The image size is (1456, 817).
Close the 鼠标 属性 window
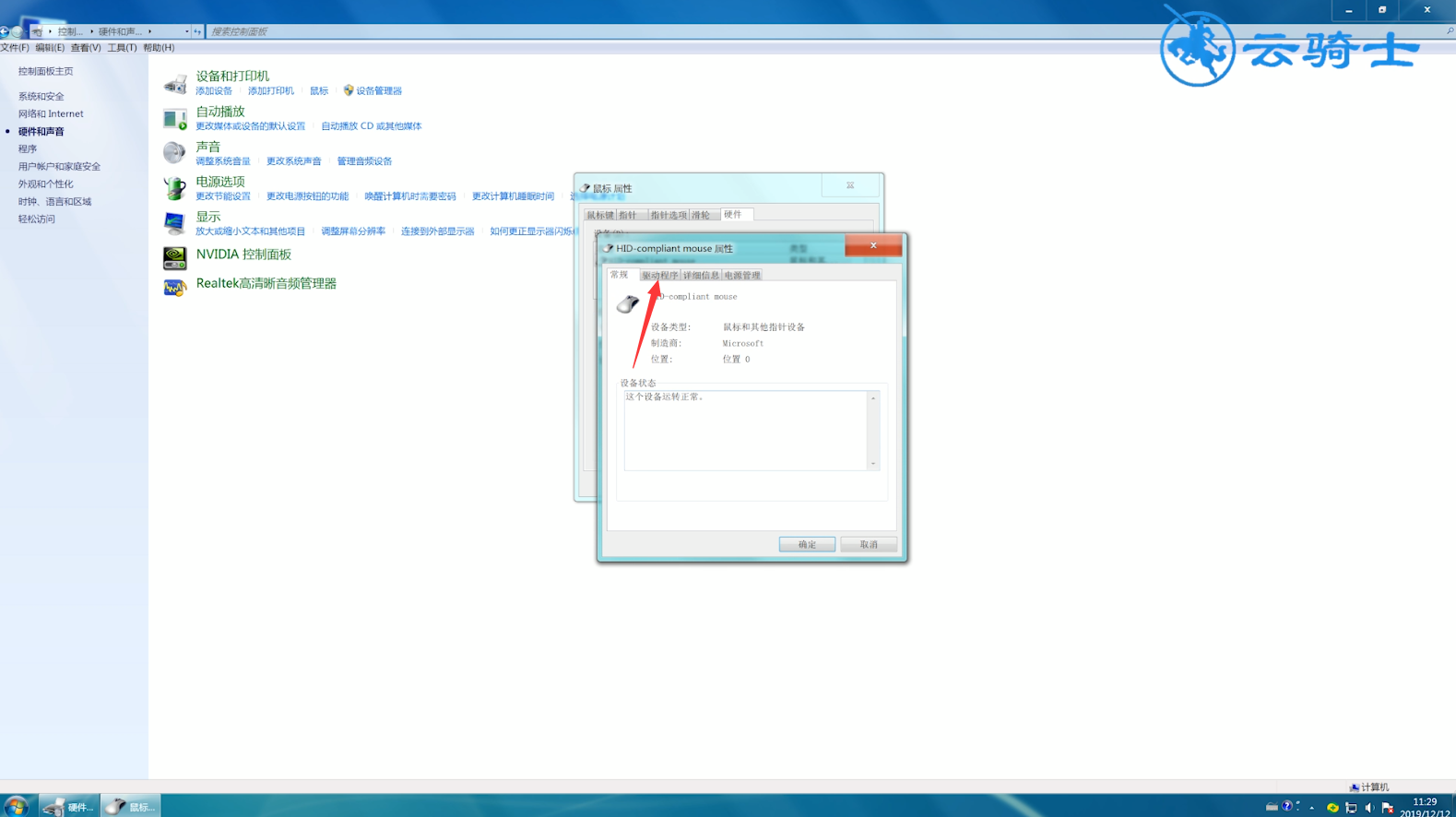point(850,185)
